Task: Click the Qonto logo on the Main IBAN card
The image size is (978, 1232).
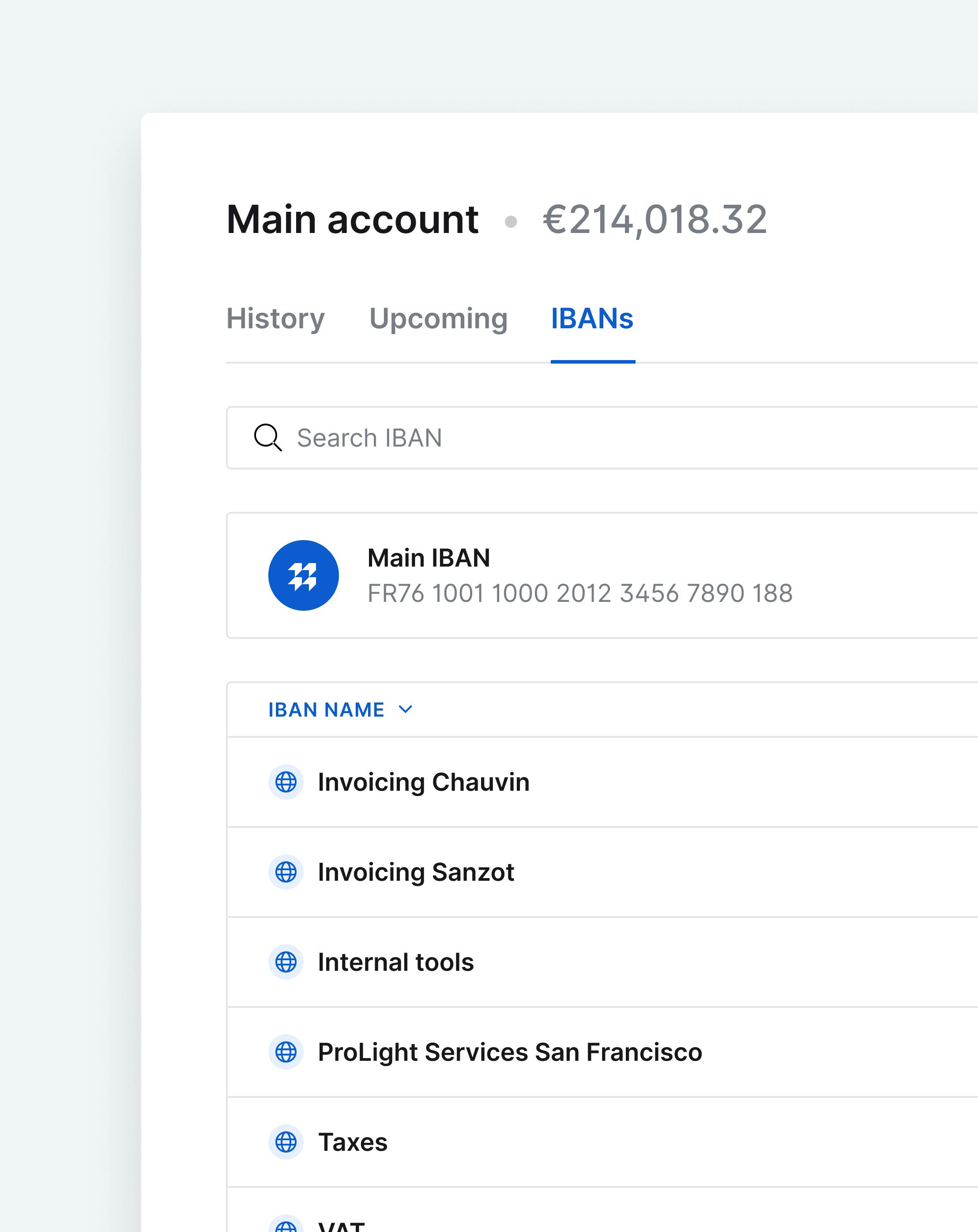Action: pos(304,575)
